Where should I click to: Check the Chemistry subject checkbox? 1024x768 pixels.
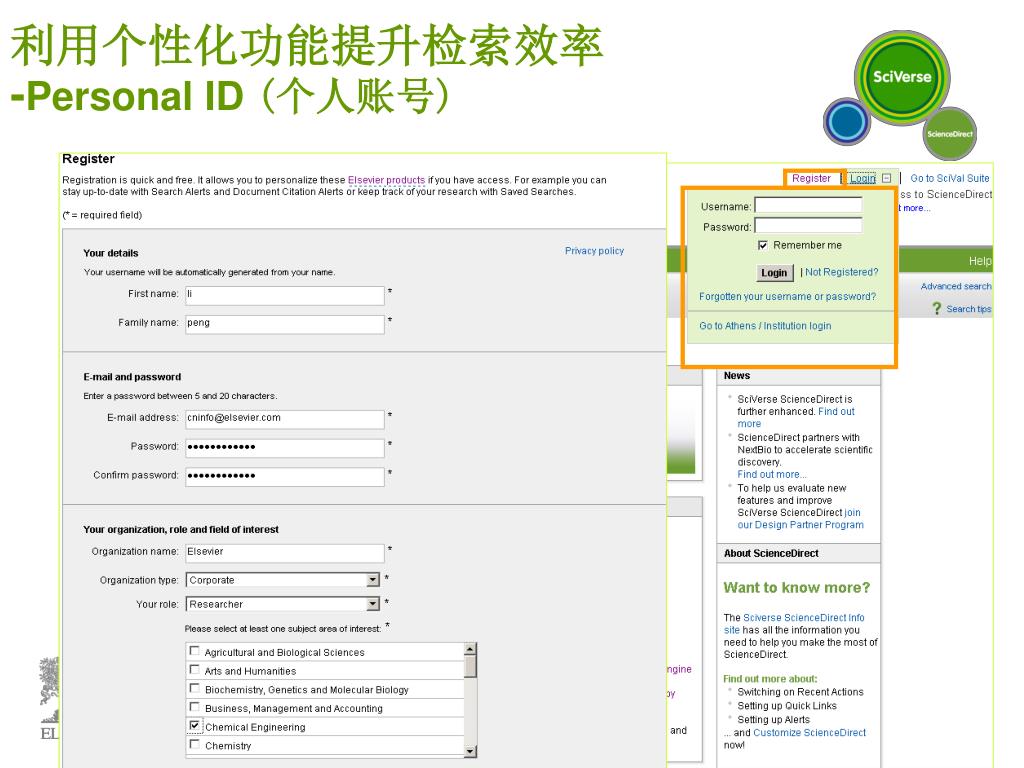pyautogui.click(x=194, y=744)
